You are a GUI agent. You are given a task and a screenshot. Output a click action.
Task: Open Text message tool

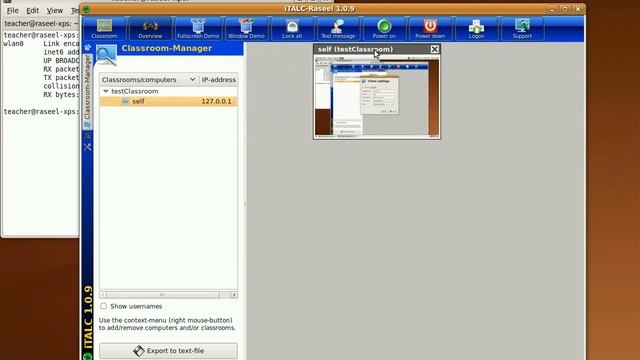pyautogui.click(x=338, y=29)
